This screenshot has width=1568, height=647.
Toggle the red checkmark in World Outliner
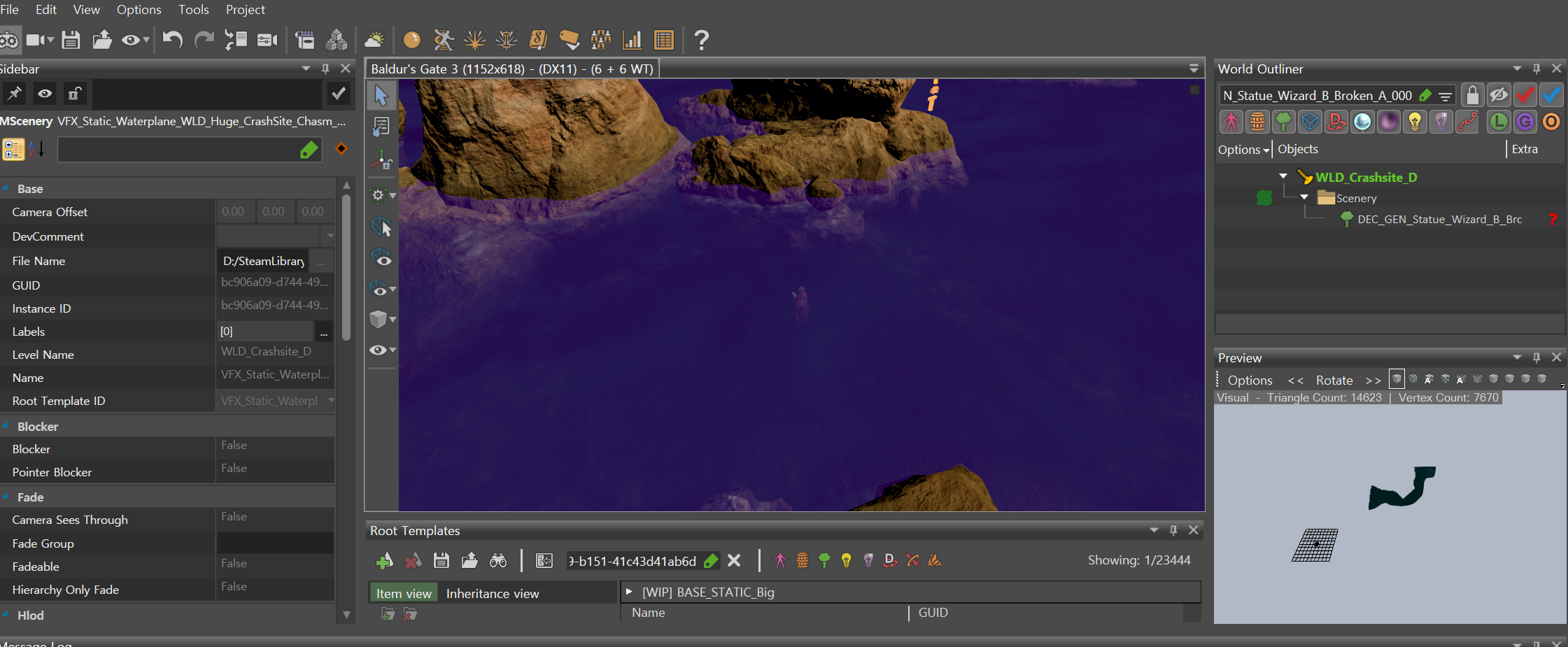click(1525, 95)
